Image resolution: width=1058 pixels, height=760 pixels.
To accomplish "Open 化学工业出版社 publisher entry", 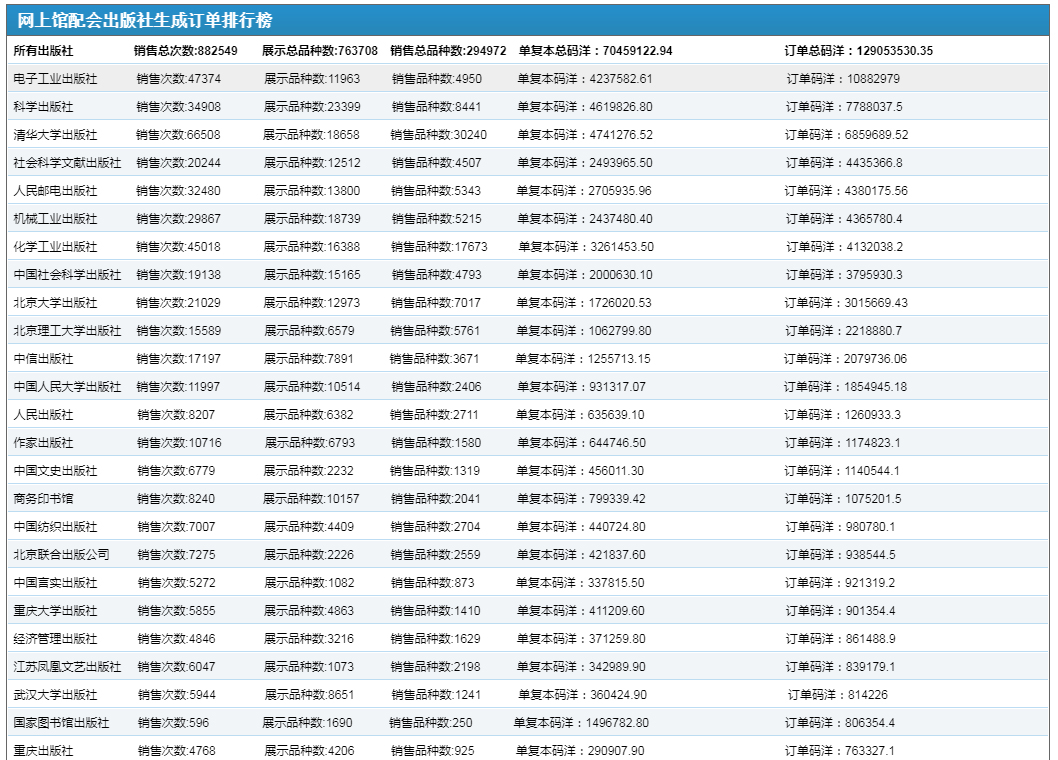I will (x=55, y=247).
